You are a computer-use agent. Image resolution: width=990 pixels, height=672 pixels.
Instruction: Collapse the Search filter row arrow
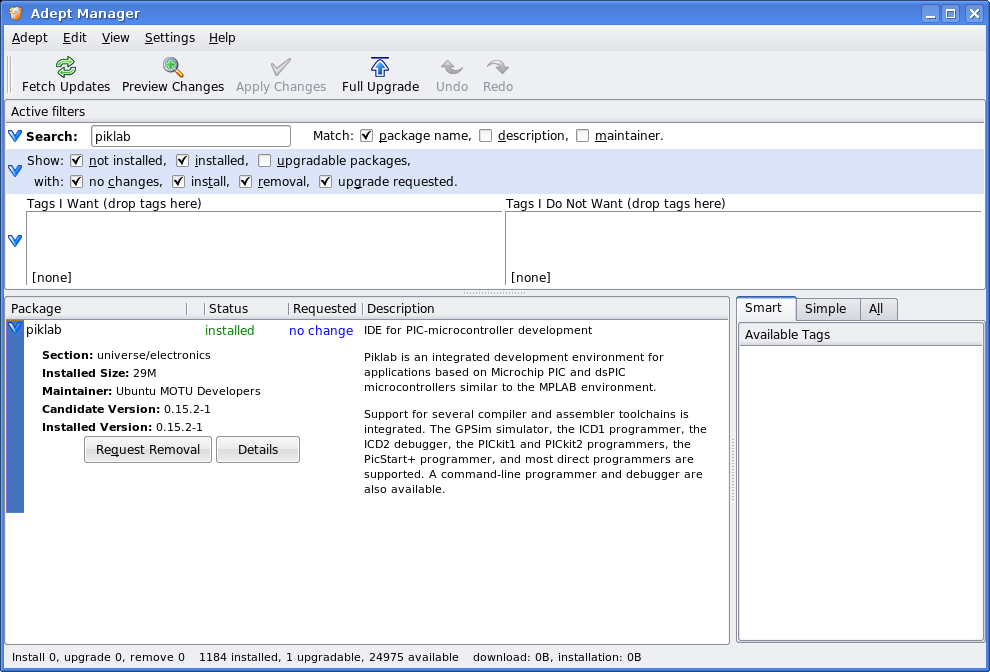point(15,136)
